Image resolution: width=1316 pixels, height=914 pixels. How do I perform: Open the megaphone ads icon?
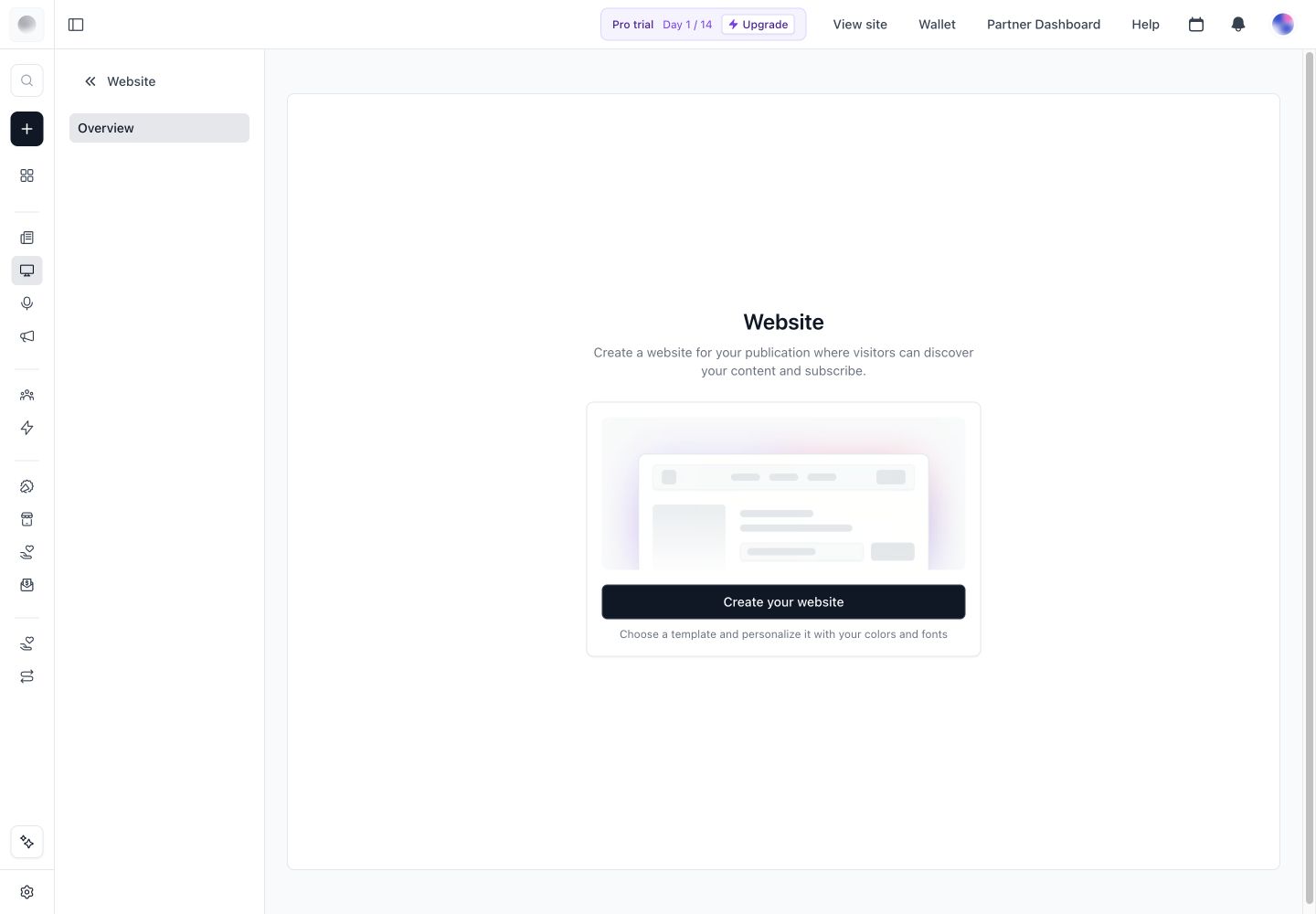tap(27, 336)
